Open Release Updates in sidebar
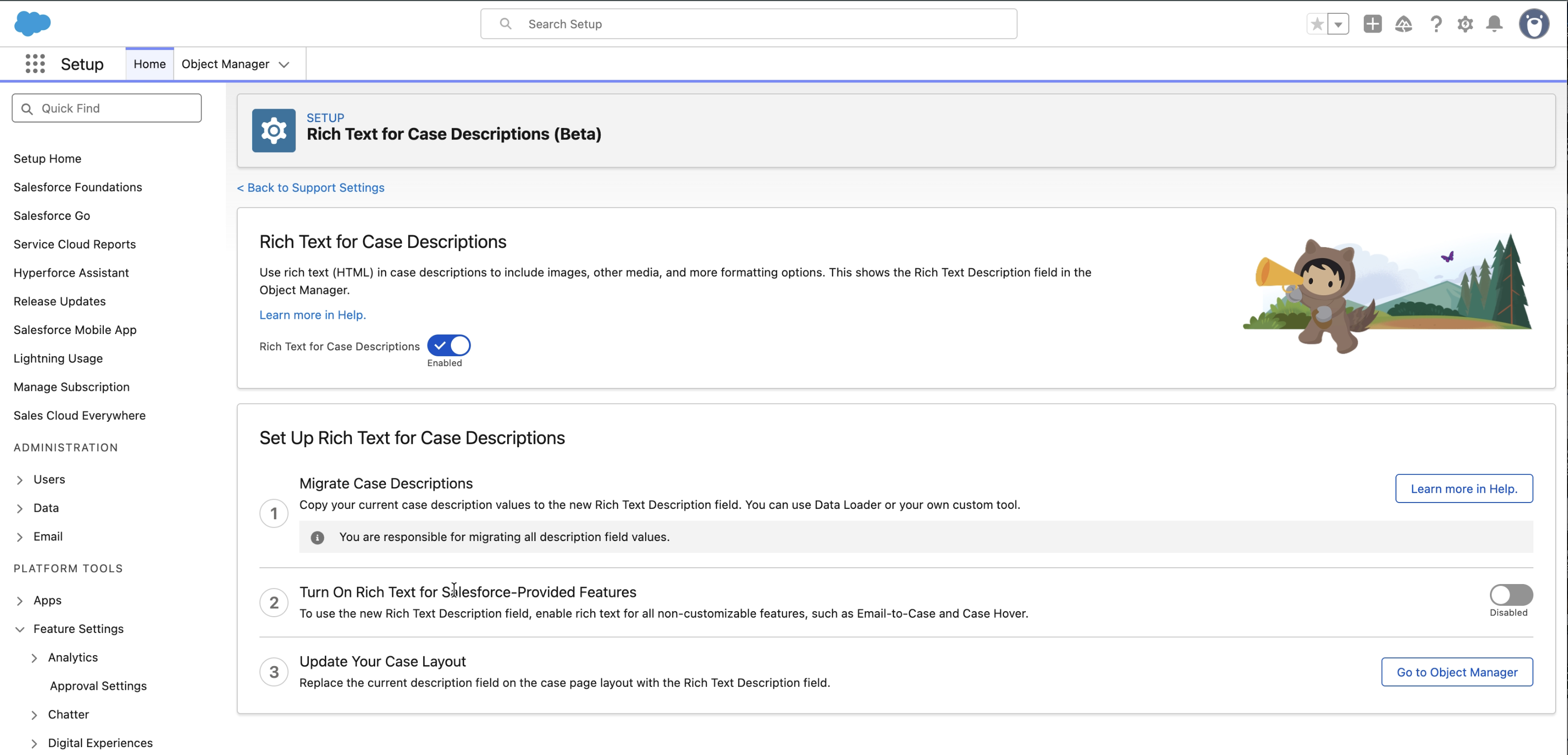This screenshot has width=1568, height=755. click(x=60, y=301)
